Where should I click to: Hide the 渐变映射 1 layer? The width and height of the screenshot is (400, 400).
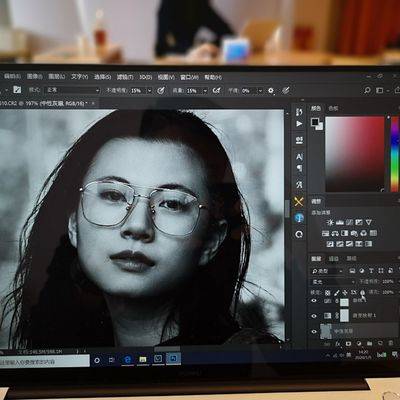click(314, 316)
